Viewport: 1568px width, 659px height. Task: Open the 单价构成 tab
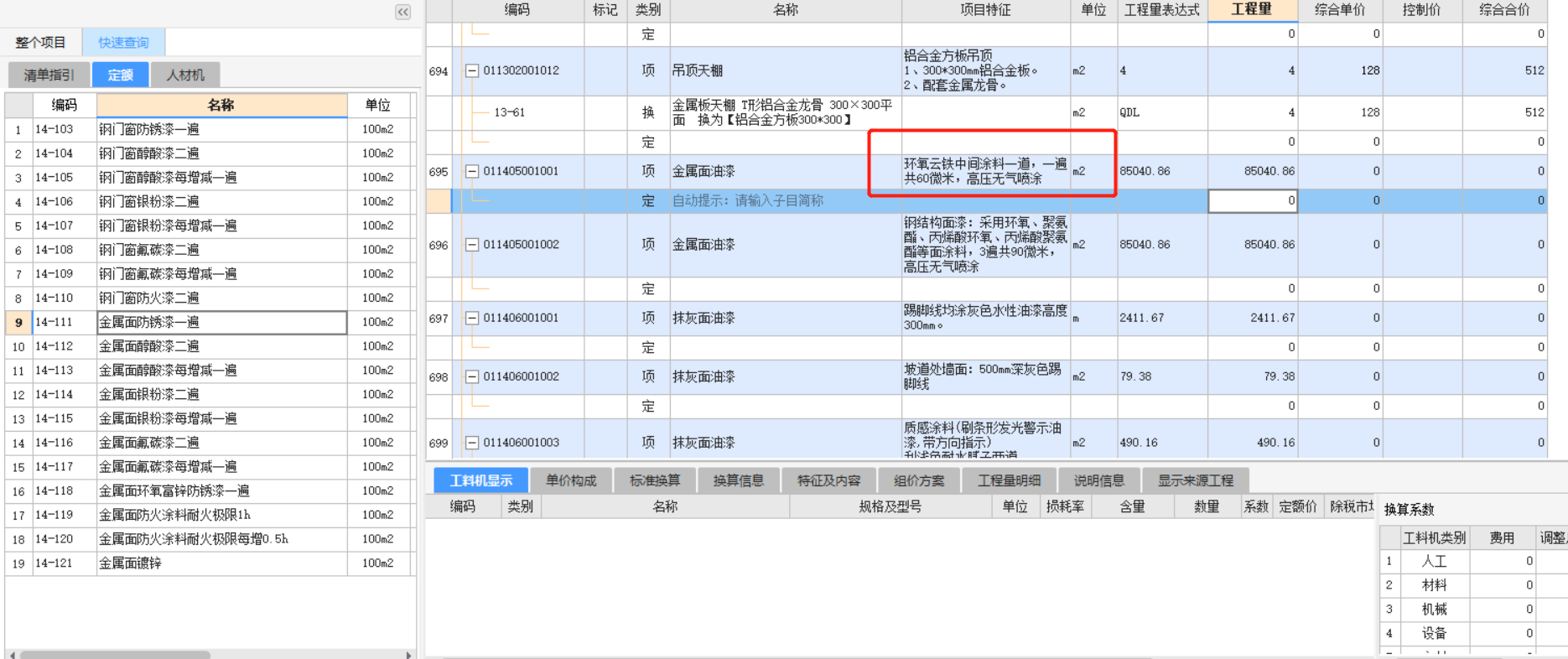571,480
